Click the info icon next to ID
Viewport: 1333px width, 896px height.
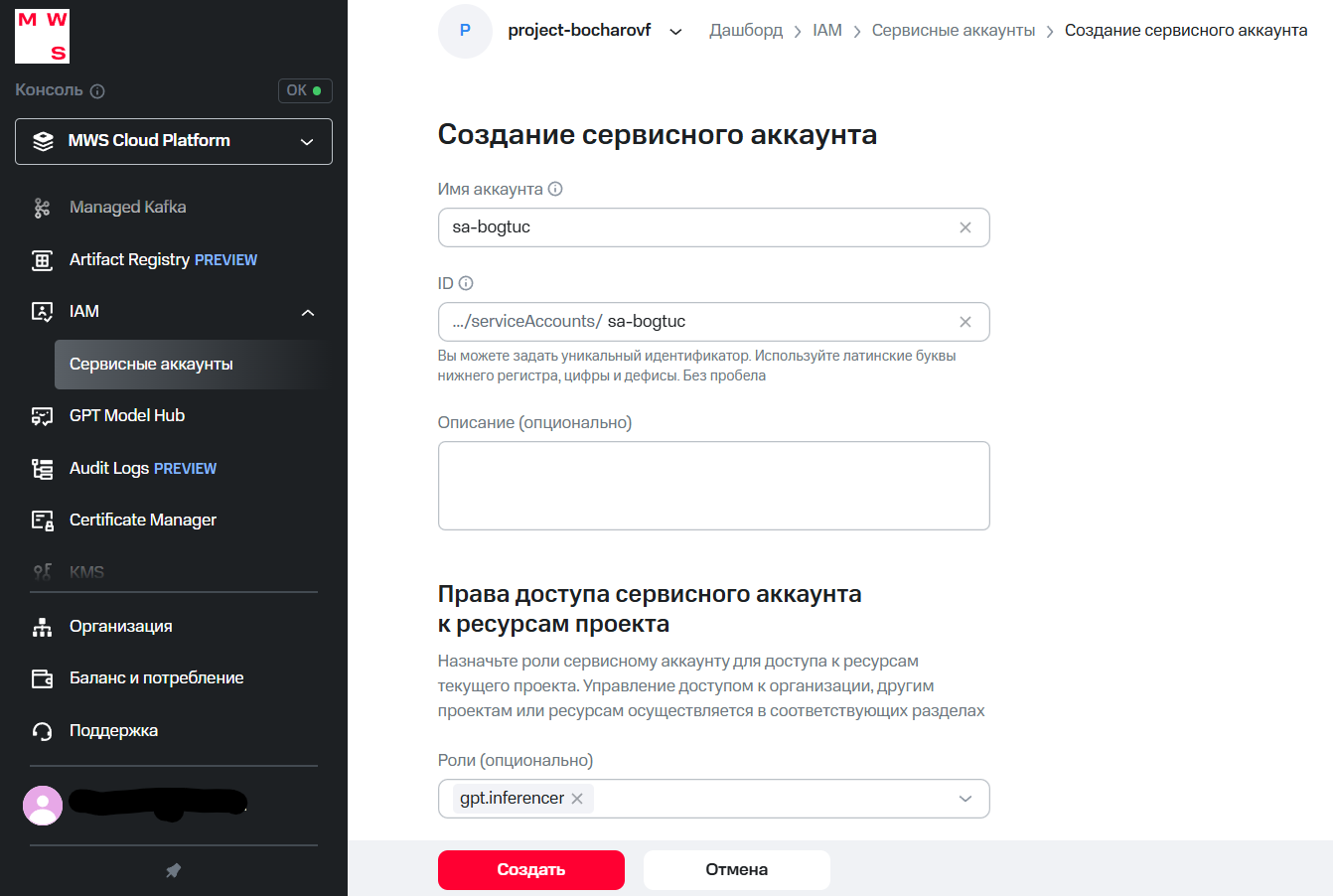(466, 283)
